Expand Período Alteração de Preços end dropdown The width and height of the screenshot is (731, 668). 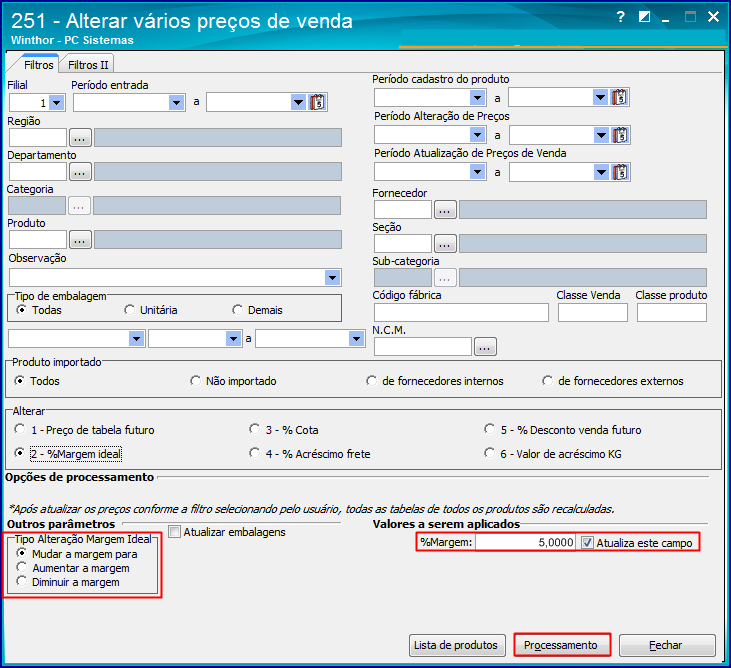[601, 135]
